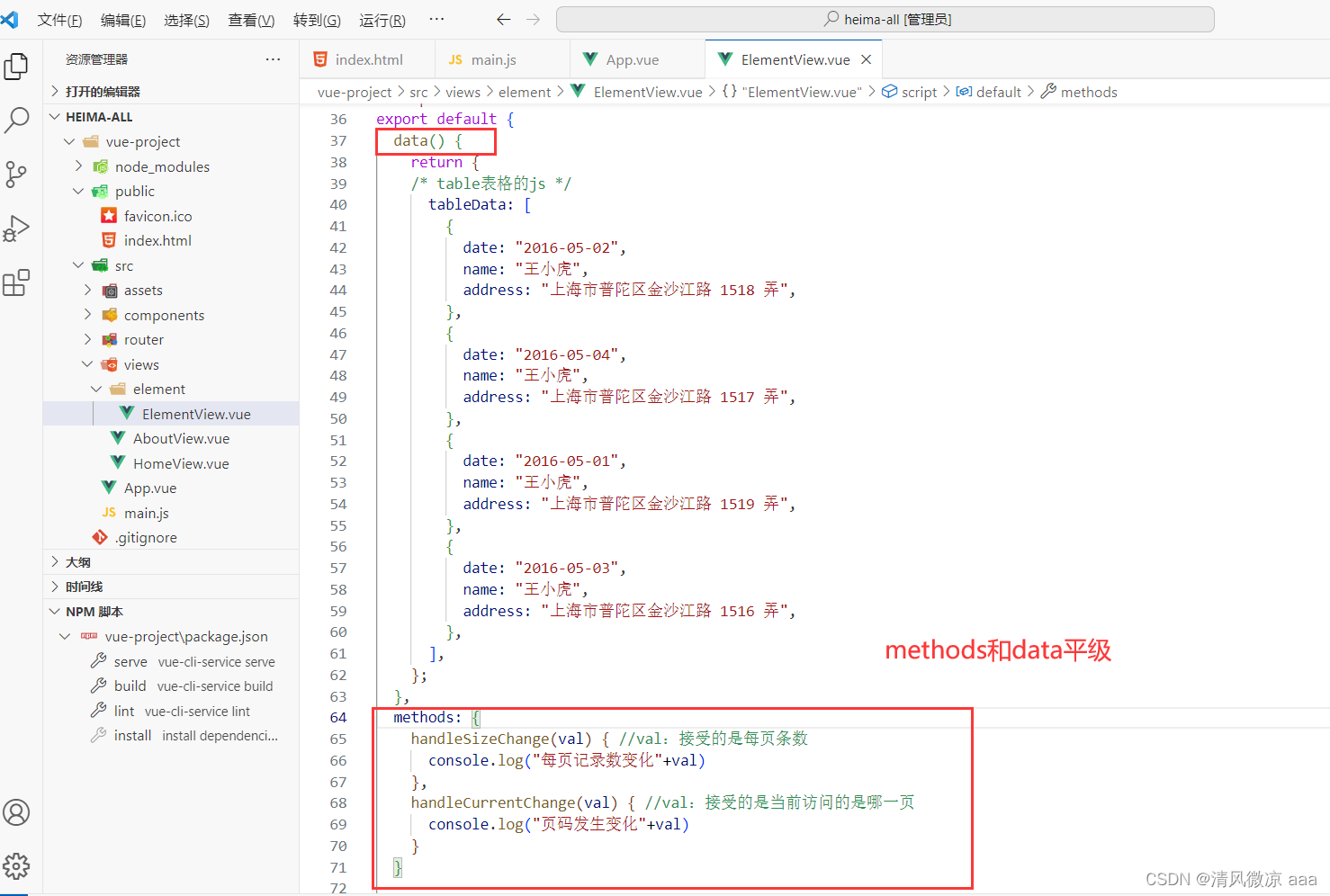The width and height of the screenshot is (1330, 896).
Task: Open Source Control view in activity bar
Action: pyautogui.click(x=16, y=175)
